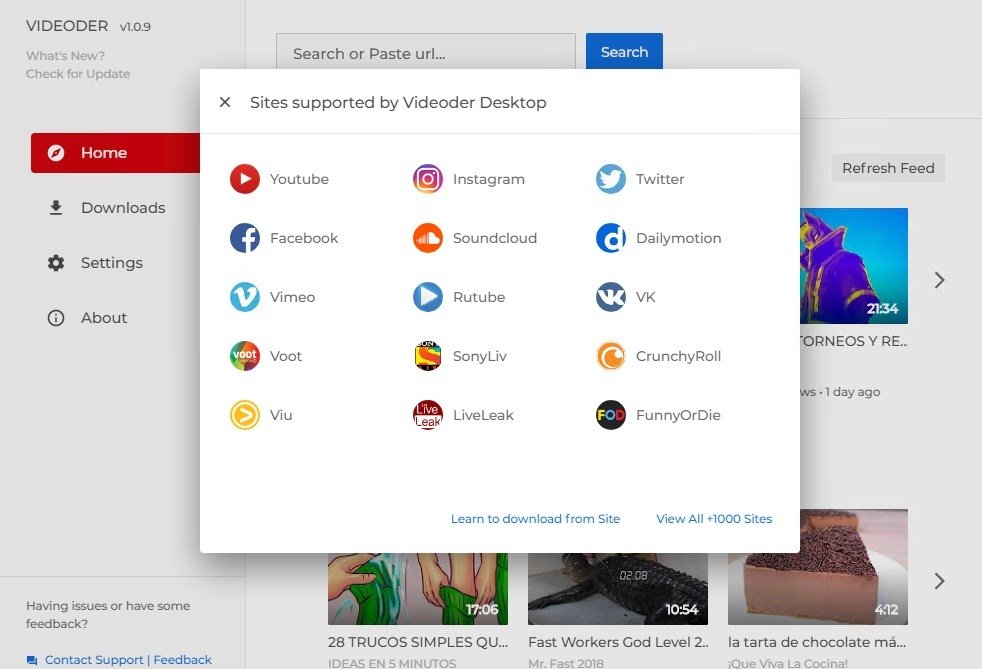The width and height of the screenshot is (982, 669).
Task: Click the 28 TRUCOS SIMPLES video title
Action: tap(418, 642)
